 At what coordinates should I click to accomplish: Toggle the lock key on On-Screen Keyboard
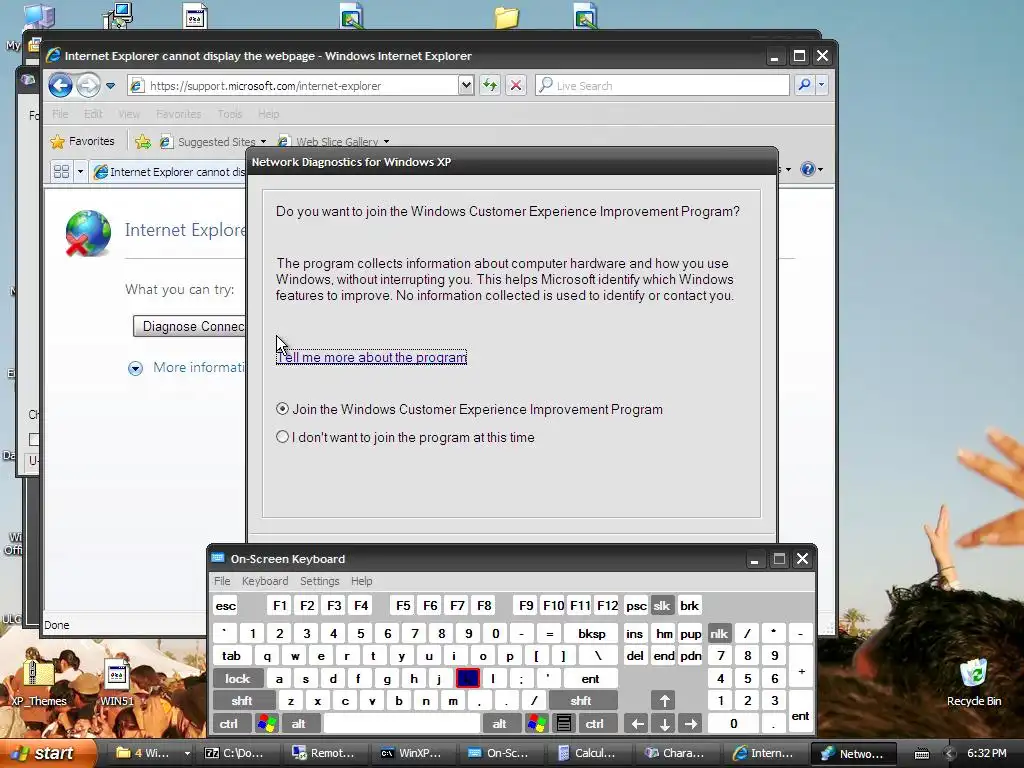(x=238, y=679)
